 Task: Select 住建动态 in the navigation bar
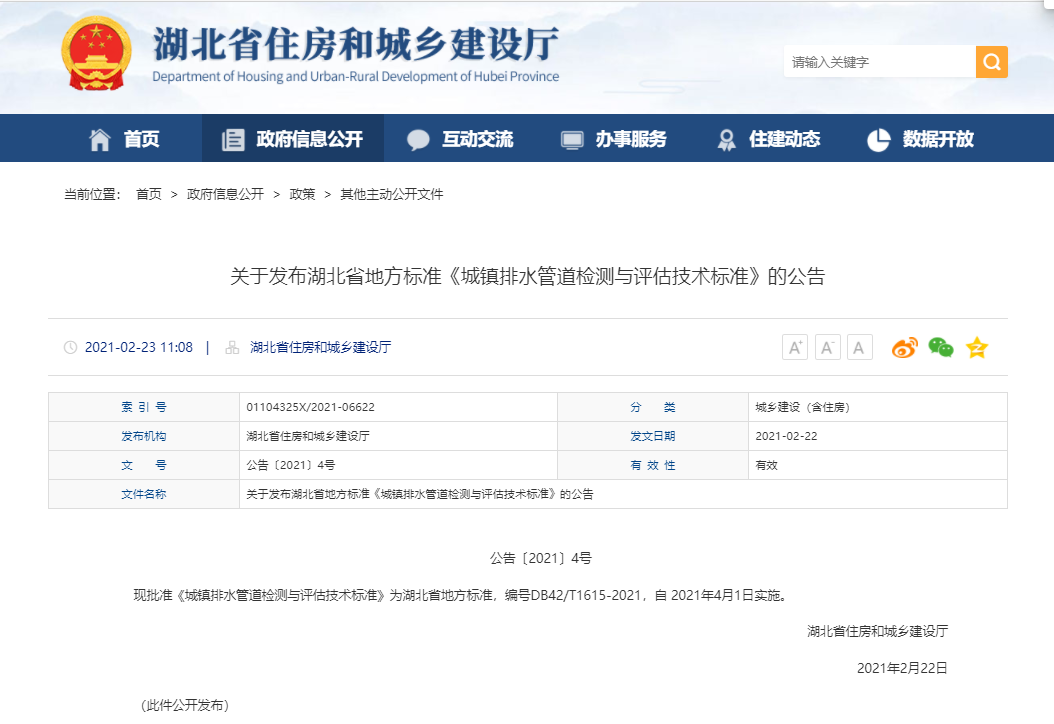pyautogui.click(x=768, y=139)
